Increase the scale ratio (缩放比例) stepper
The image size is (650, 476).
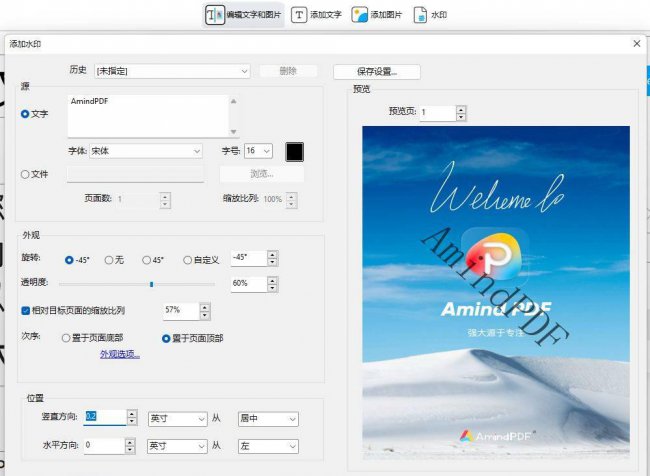point(291,196)
